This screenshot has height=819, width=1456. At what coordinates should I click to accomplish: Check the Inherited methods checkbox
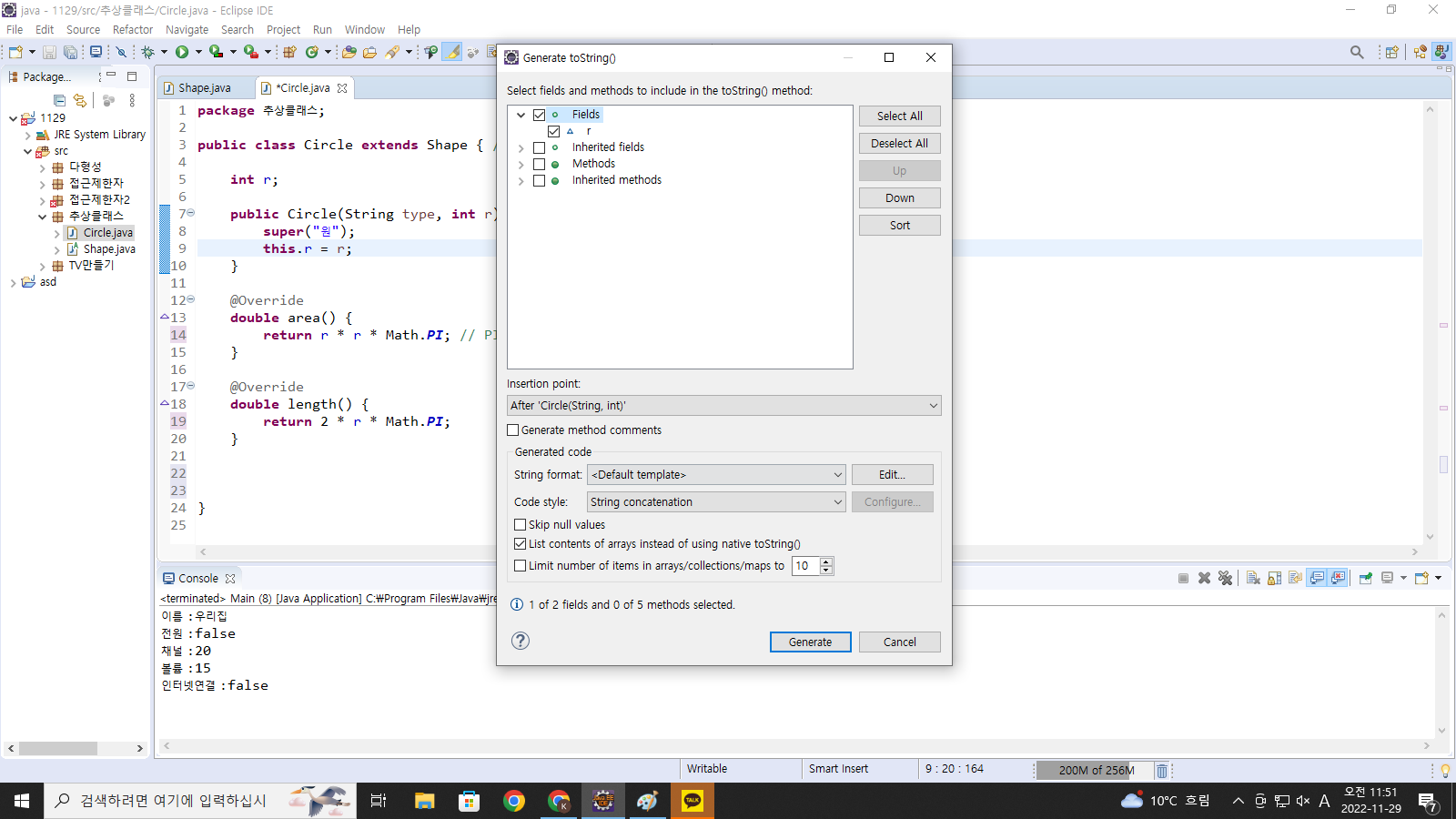[x=539, y=180]
